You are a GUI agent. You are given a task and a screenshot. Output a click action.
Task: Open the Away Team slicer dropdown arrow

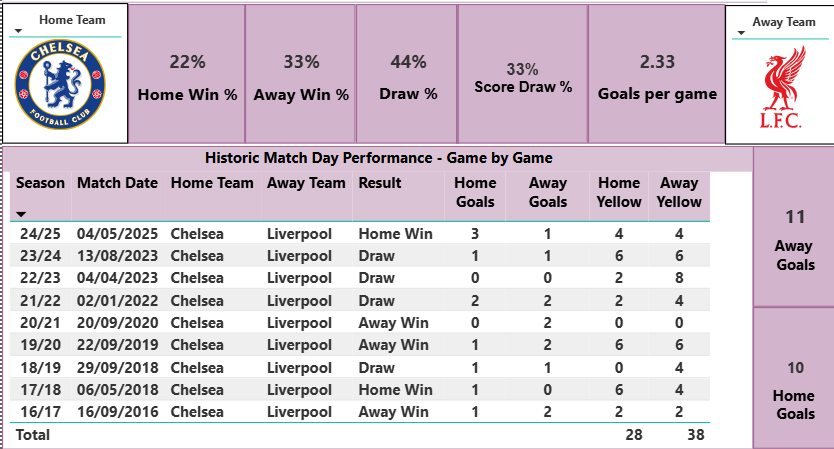click(740, 33)
